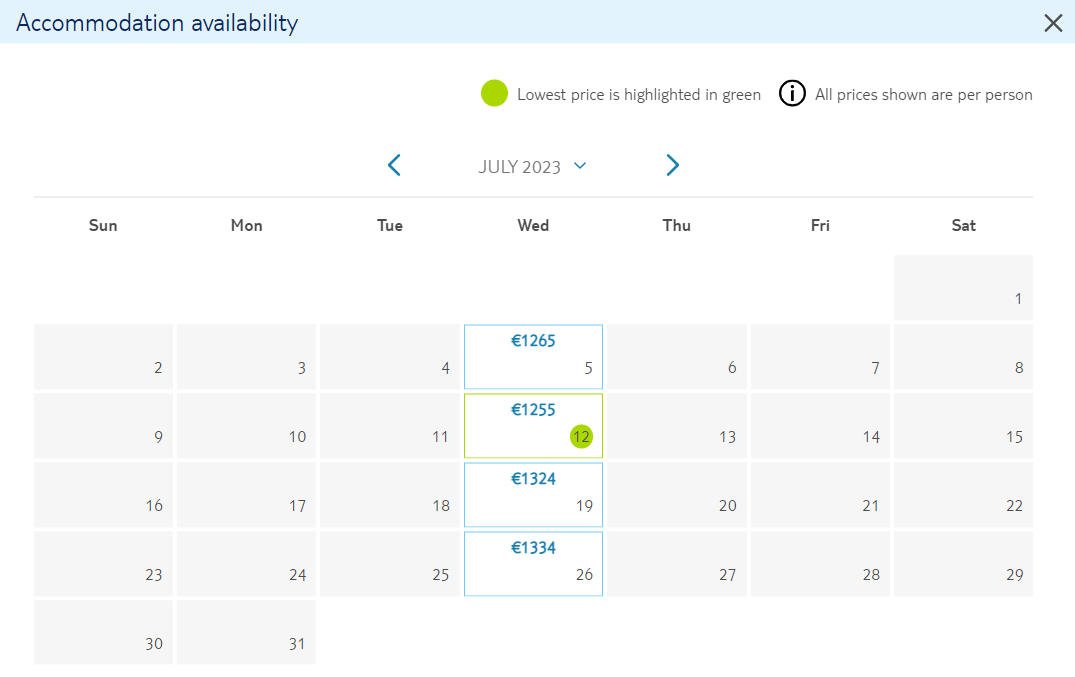The width and height of the screenshot is (1075, 677).
Task: Select July 12 priced at €1255
Action: click(533, 425)
